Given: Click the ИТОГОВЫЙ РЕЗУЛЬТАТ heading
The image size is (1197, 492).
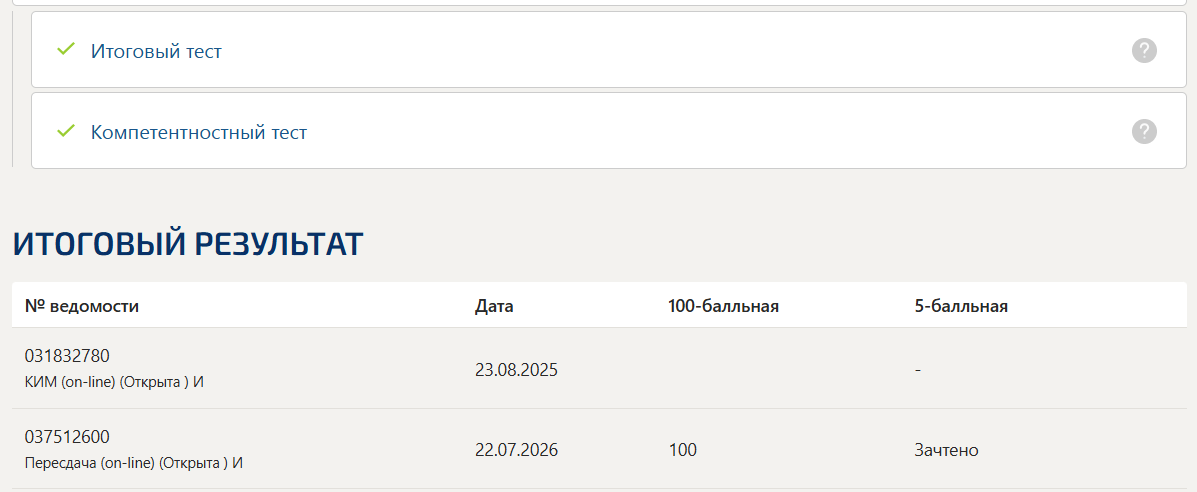Looking at the screenshot, I should [x=188, y=244].
